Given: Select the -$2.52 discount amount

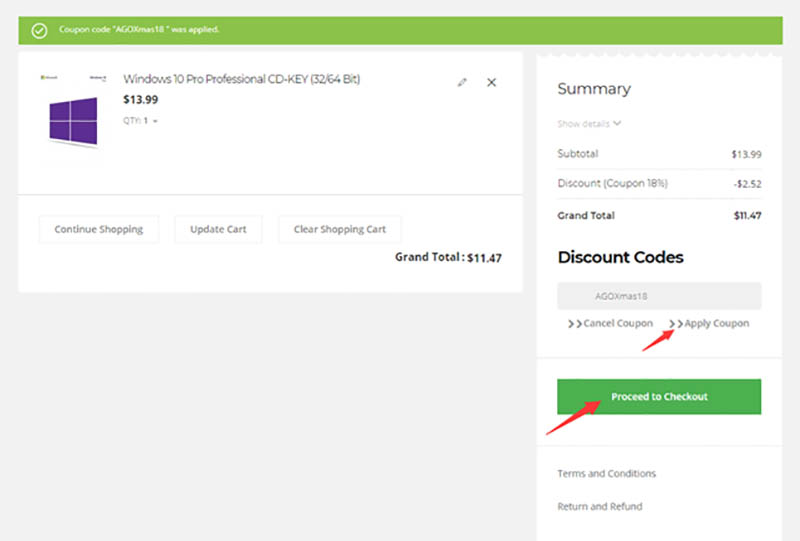Looking at the screenshot, I should pos(747,184).
